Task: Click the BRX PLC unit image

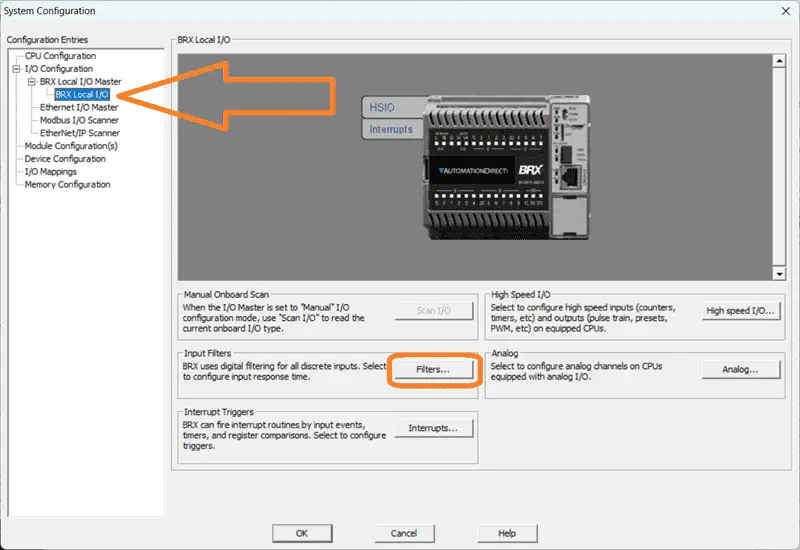Action: pos(506,167)
